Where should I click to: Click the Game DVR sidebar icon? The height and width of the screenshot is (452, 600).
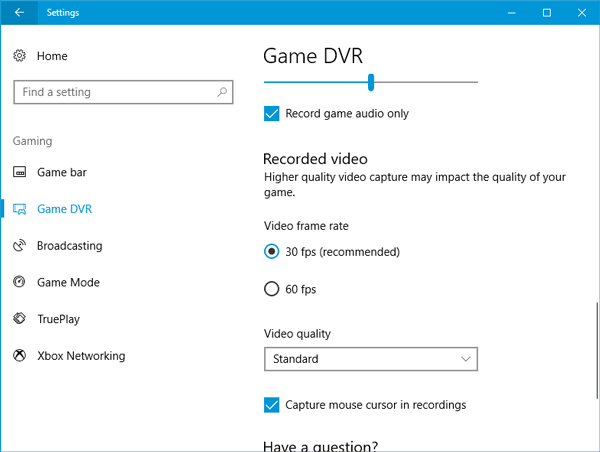pos(20,209)
